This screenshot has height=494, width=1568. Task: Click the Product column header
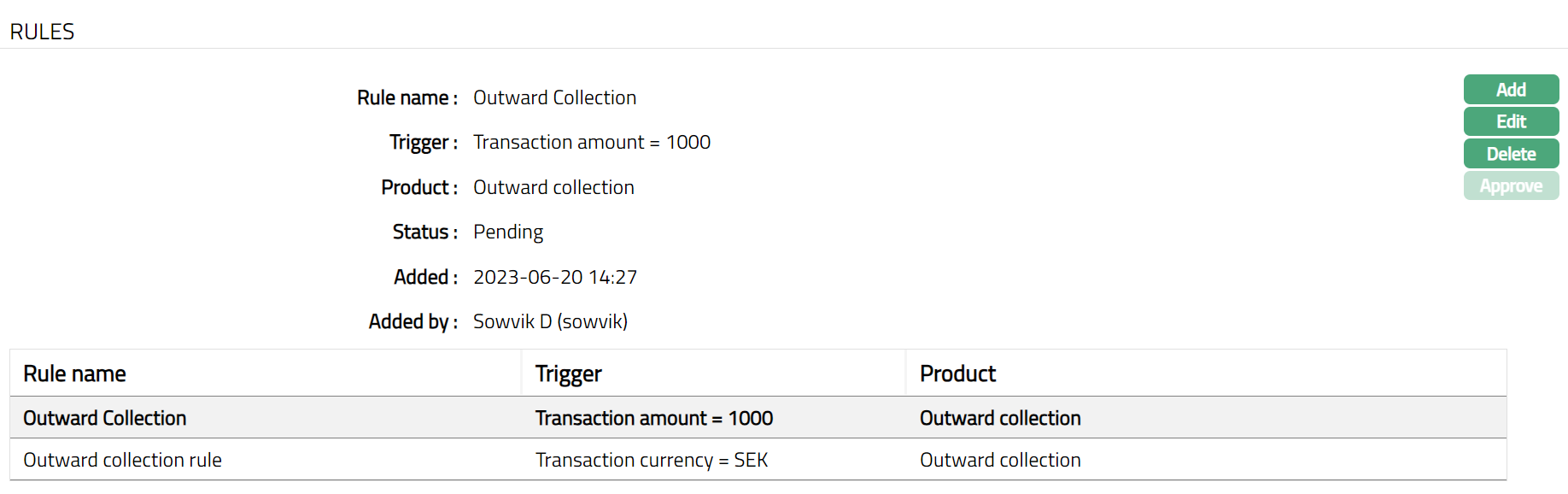[x=957, y=373]
